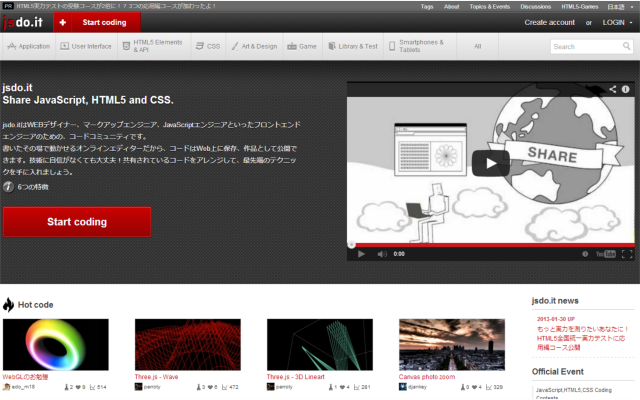Select HTML5 Elements & API category
Screen dimensions: 640x400
coord(154,47)
